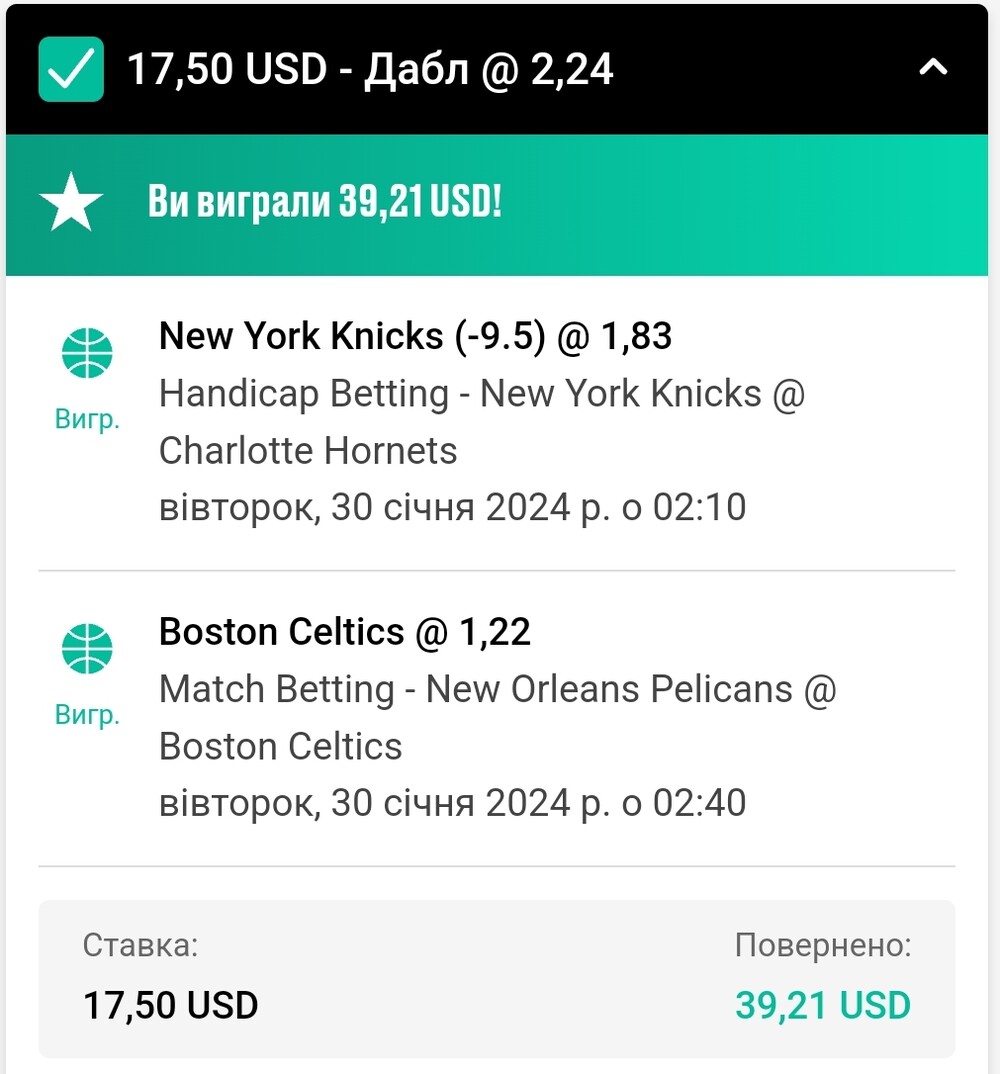Open the Boston Celtics @ 1,22 selection
Image resolution: width=1000 pixels, height=1074 pixels.
(345, 632)
